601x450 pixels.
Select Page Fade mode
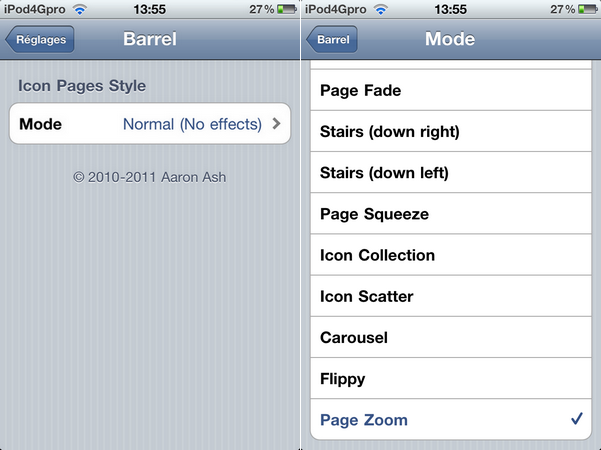point(450,90)
